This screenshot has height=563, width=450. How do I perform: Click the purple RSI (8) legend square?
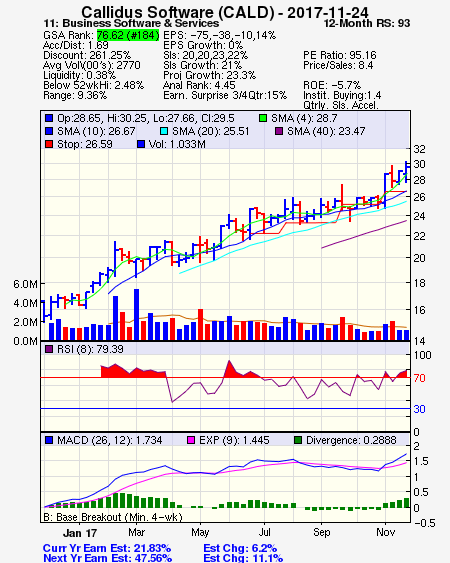[x=49, y=349]
